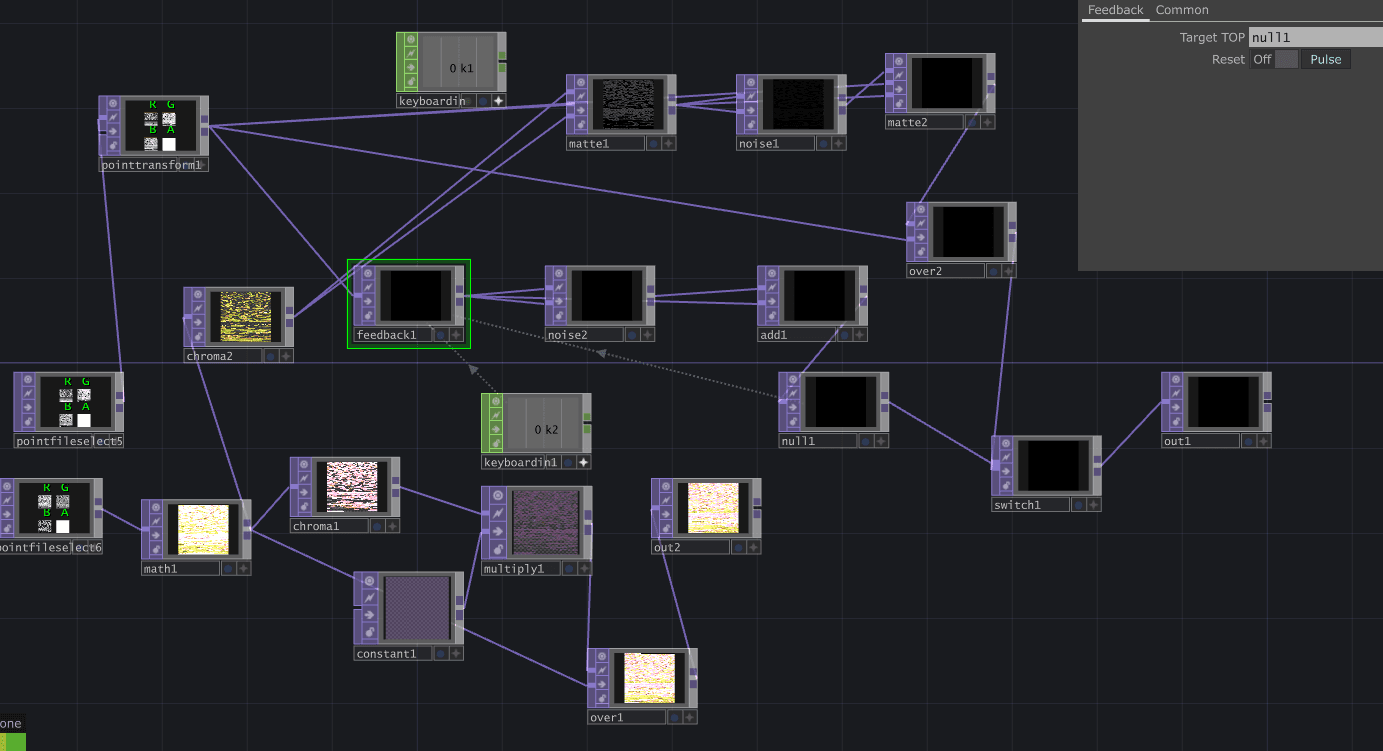Select the pointfileselect5 node viewer
The width and height of the screenshot is (1383, 751).
(75, 402)
